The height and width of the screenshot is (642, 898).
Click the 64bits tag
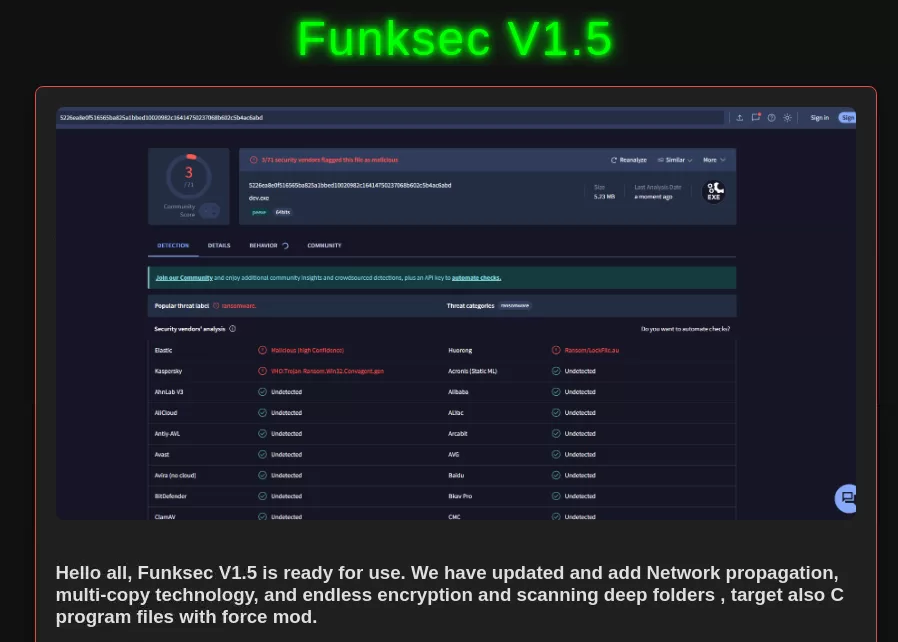[283, 212]
